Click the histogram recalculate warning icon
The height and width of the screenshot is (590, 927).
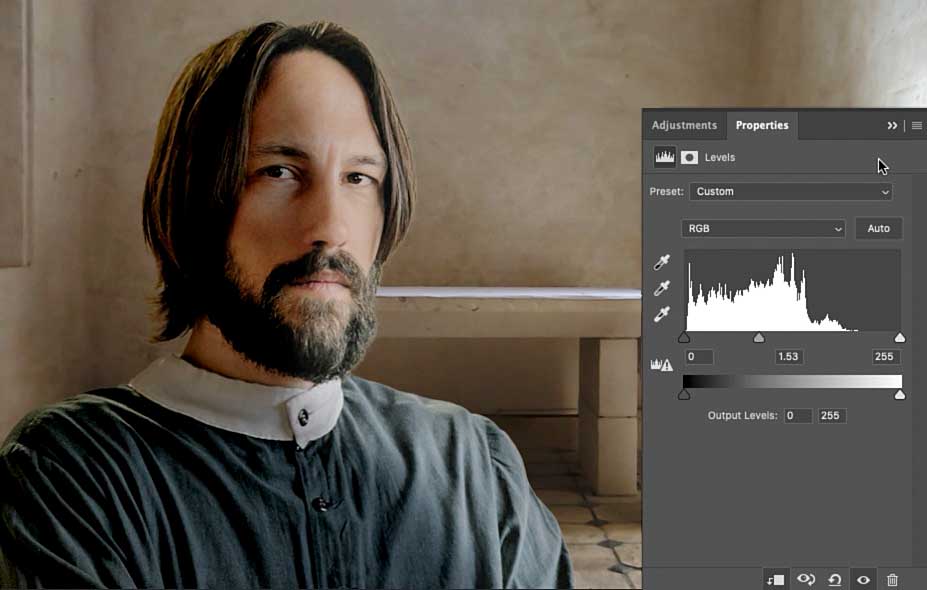[662, 364]
